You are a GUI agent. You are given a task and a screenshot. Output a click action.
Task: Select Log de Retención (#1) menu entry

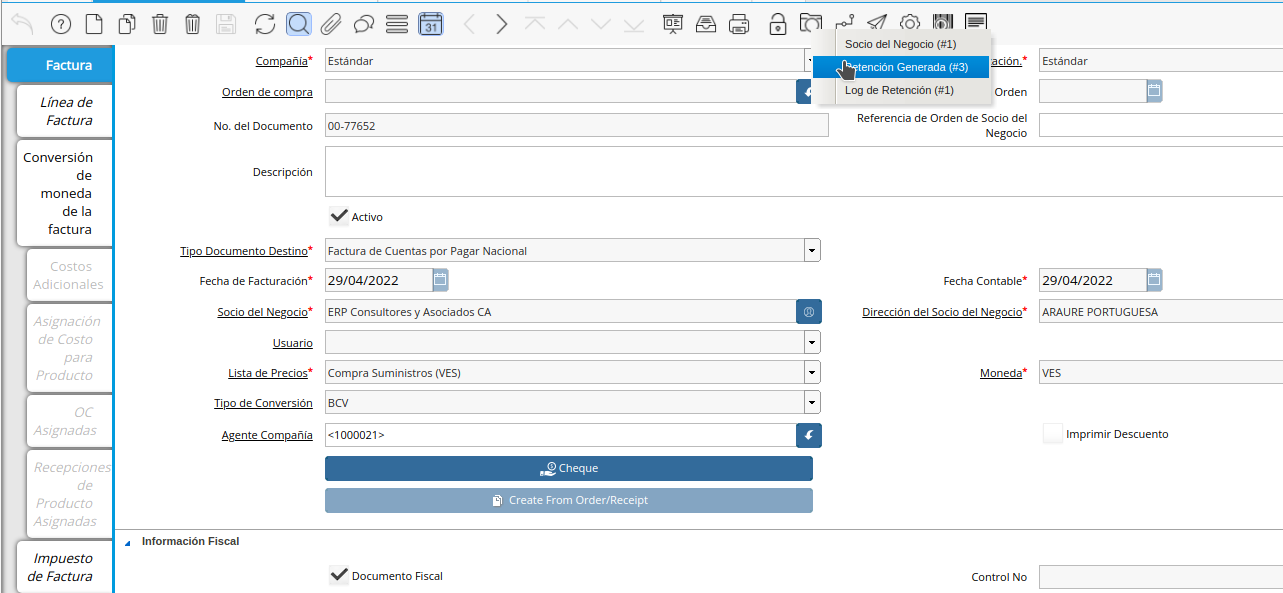click(903, 90)
